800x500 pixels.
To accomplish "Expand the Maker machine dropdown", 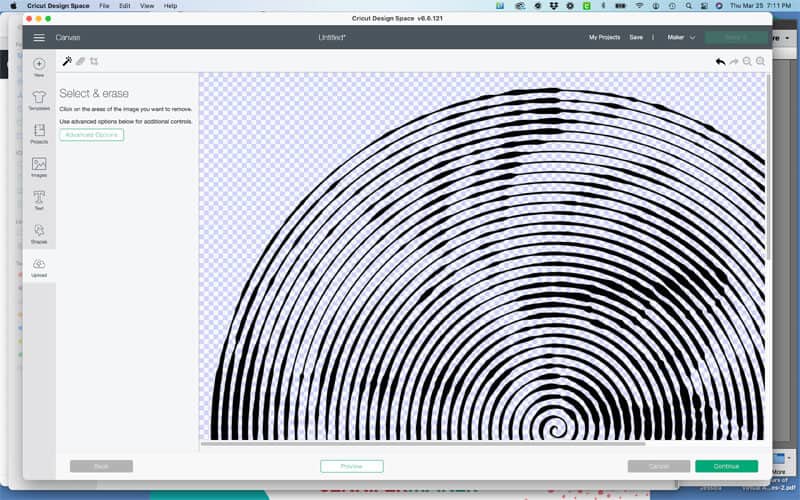I will click(x=681, y=37).
